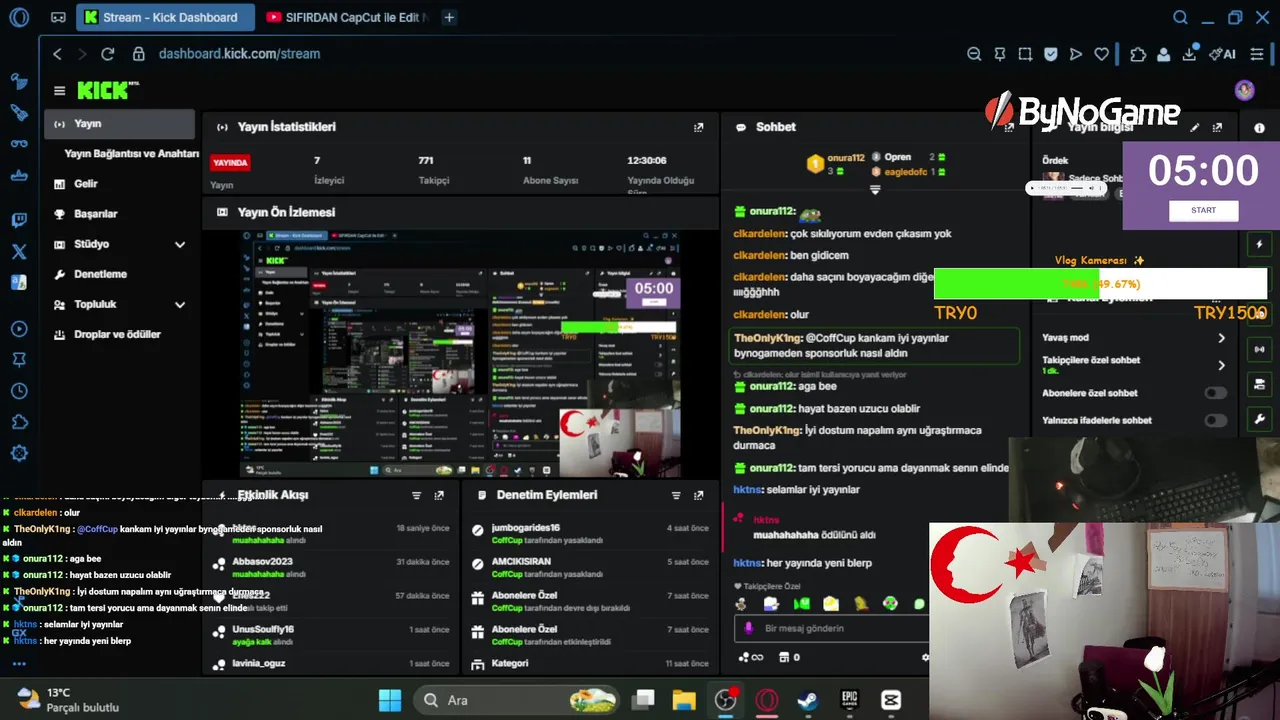Open the Denetleme sidebar item
The height and width of the screenshot is (720, 1280).
click(x=120, y=274)
